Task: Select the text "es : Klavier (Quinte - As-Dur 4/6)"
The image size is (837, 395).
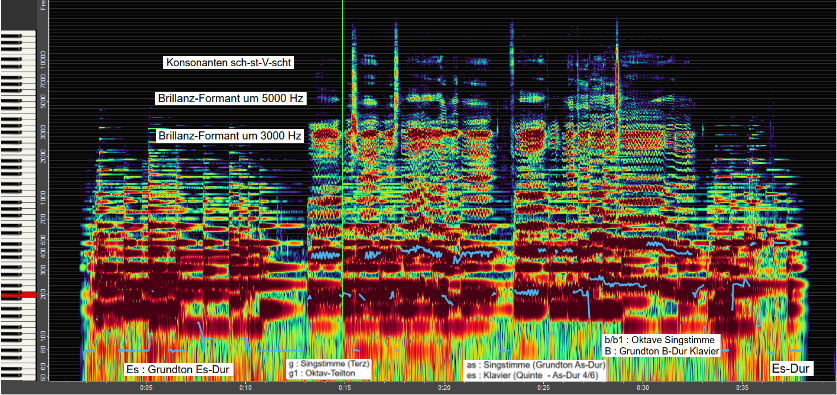Action: [x=534, y=375]
